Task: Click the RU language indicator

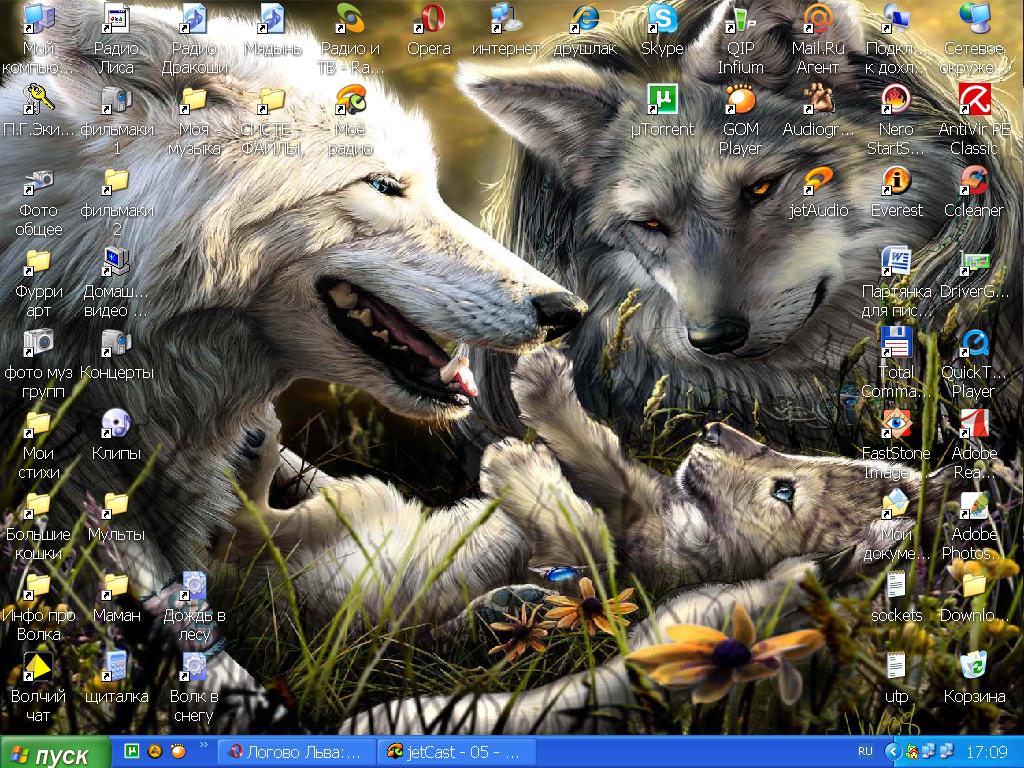Action: (x=865, y=752)
